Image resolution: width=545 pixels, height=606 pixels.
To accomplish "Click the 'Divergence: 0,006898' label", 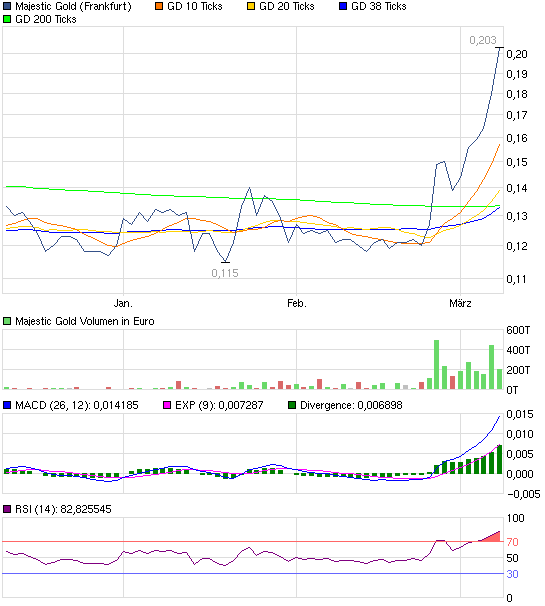I will click(x=351, y=405).
